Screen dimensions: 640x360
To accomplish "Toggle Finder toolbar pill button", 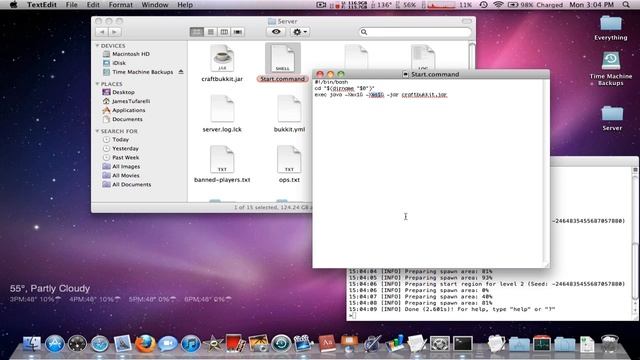I will tap(467, 21).
